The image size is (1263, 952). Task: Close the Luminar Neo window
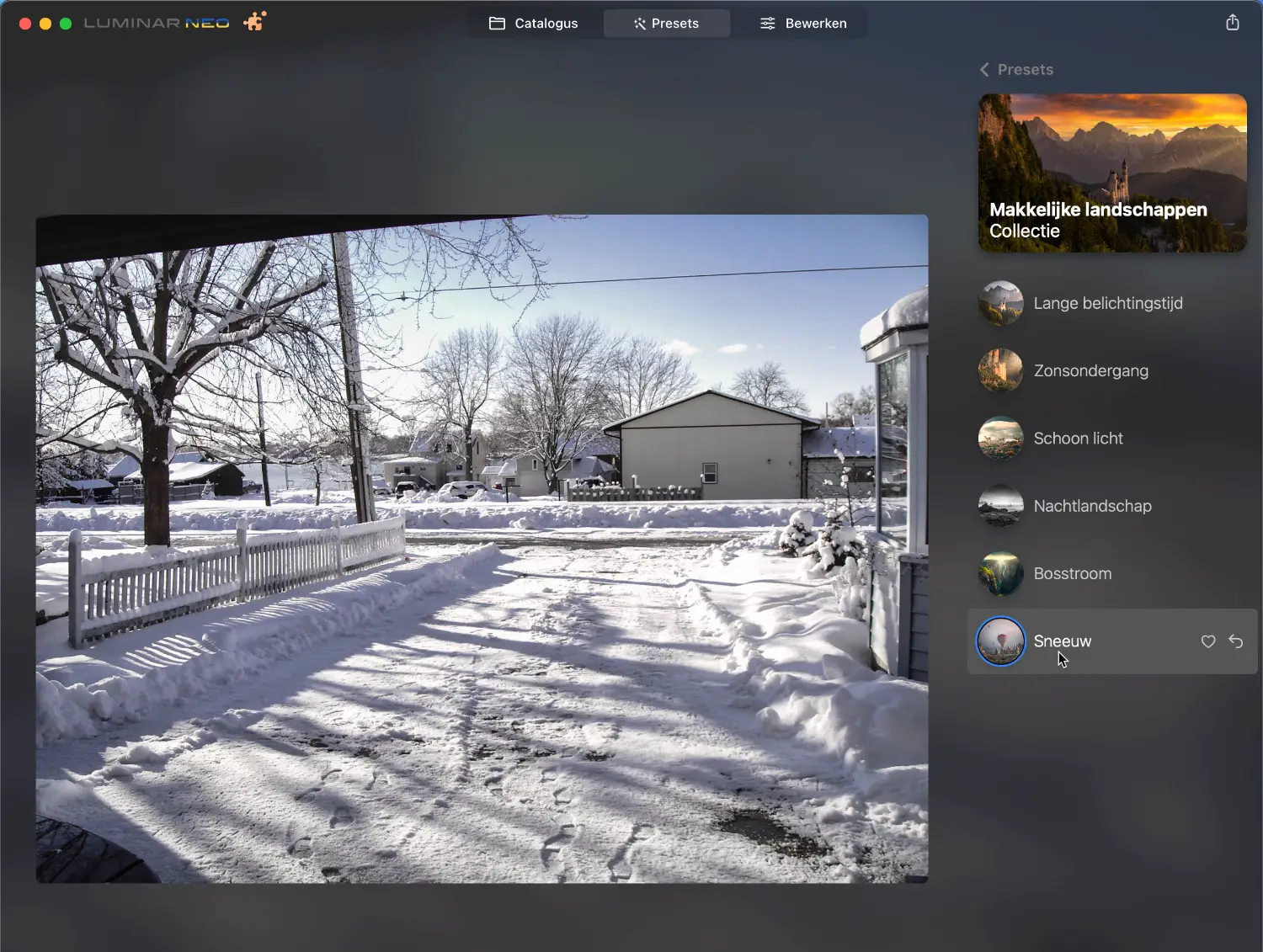coord(25,24)
